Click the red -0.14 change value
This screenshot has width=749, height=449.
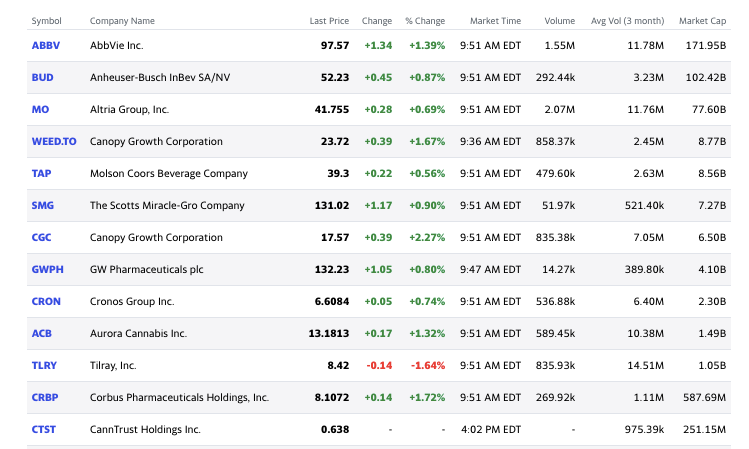[379, 365]
